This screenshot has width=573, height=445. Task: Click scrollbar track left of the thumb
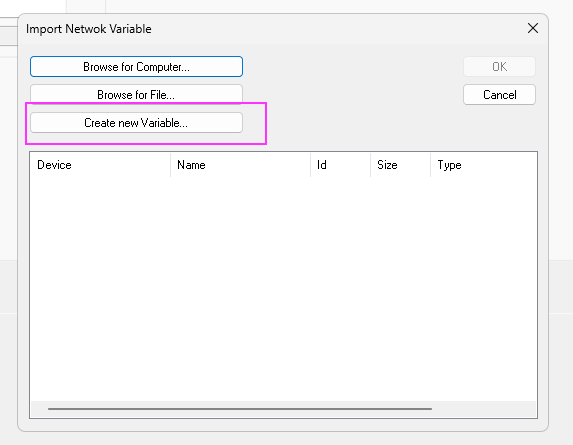tap(39, 409)
